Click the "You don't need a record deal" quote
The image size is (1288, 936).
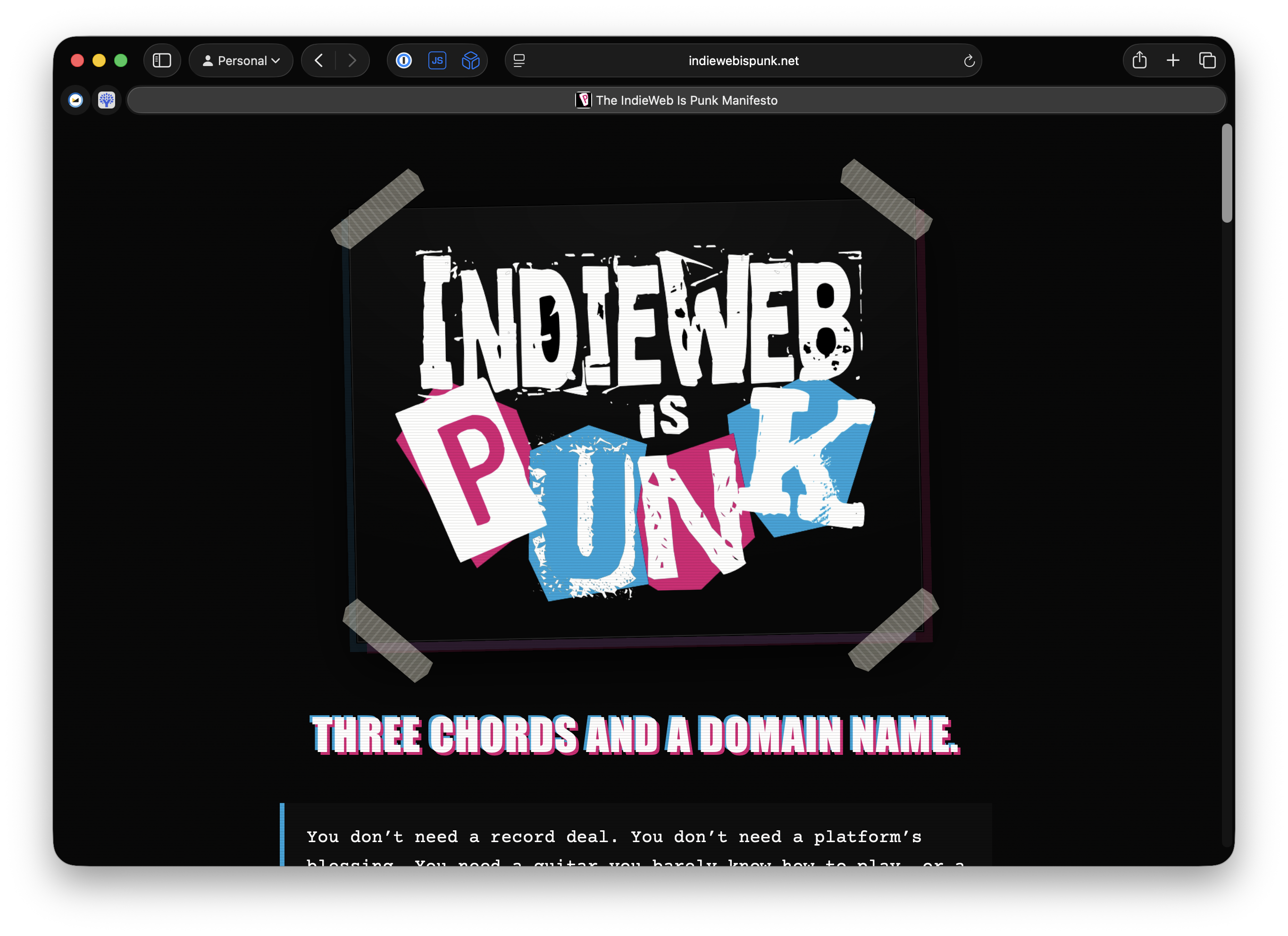pyautogui.click(x=636, y=835)
